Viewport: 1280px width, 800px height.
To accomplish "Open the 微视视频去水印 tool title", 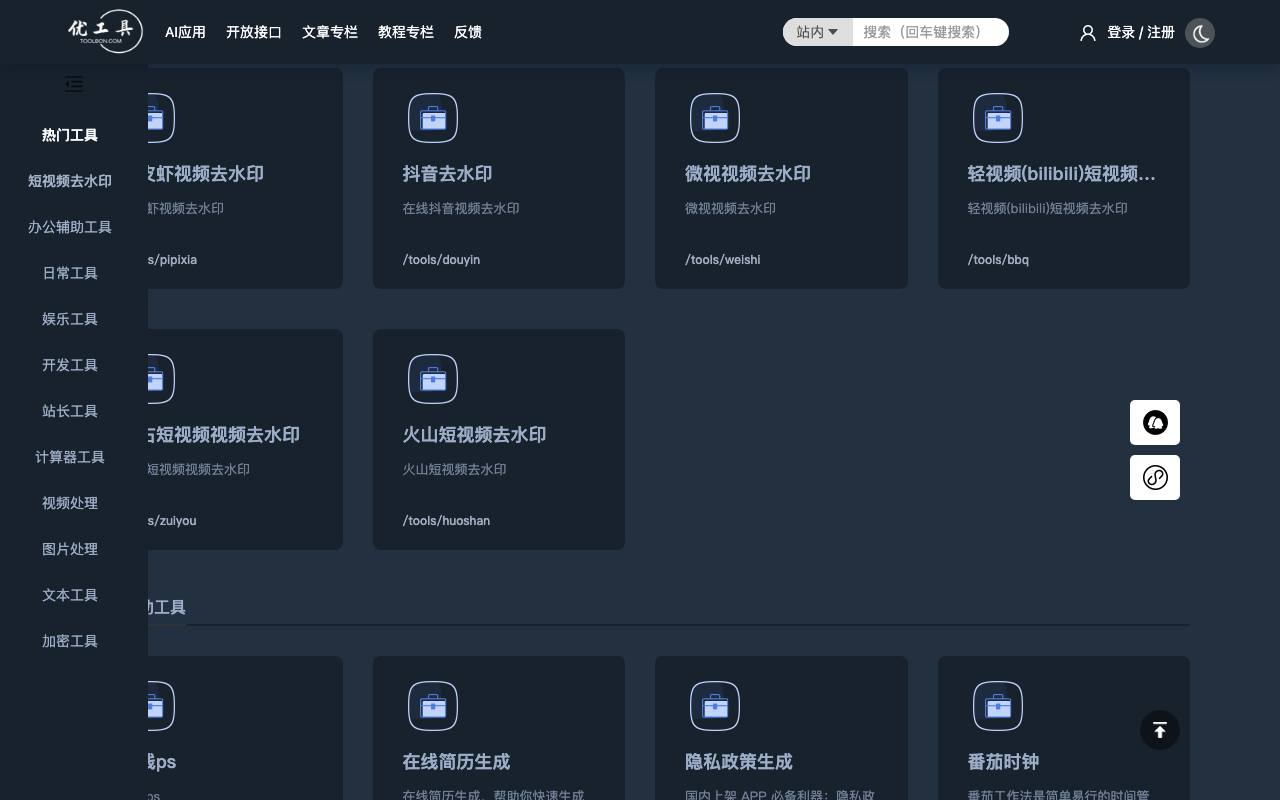I will point(748,174).
